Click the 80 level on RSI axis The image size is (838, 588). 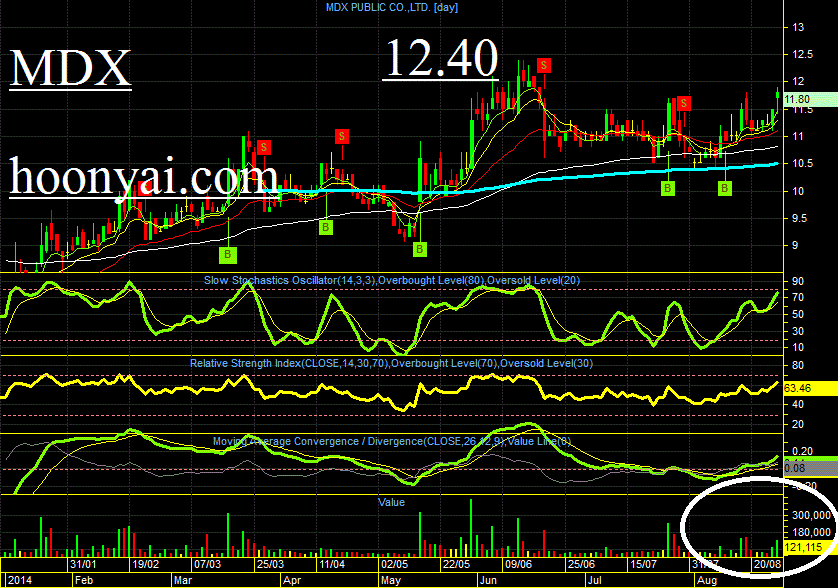[x=798, y=365]
